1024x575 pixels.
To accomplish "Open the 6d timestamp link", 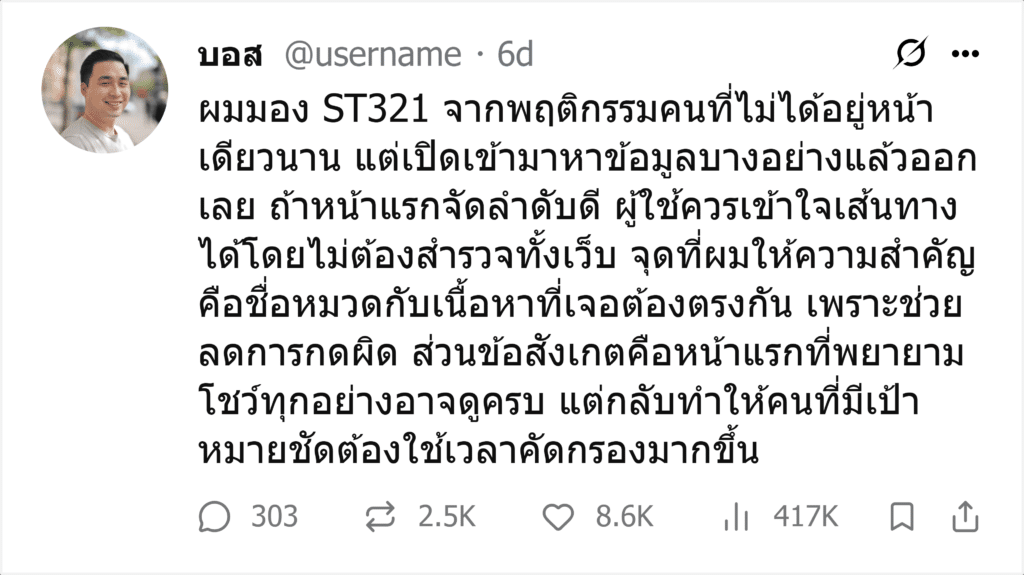I will click(515, 54).
